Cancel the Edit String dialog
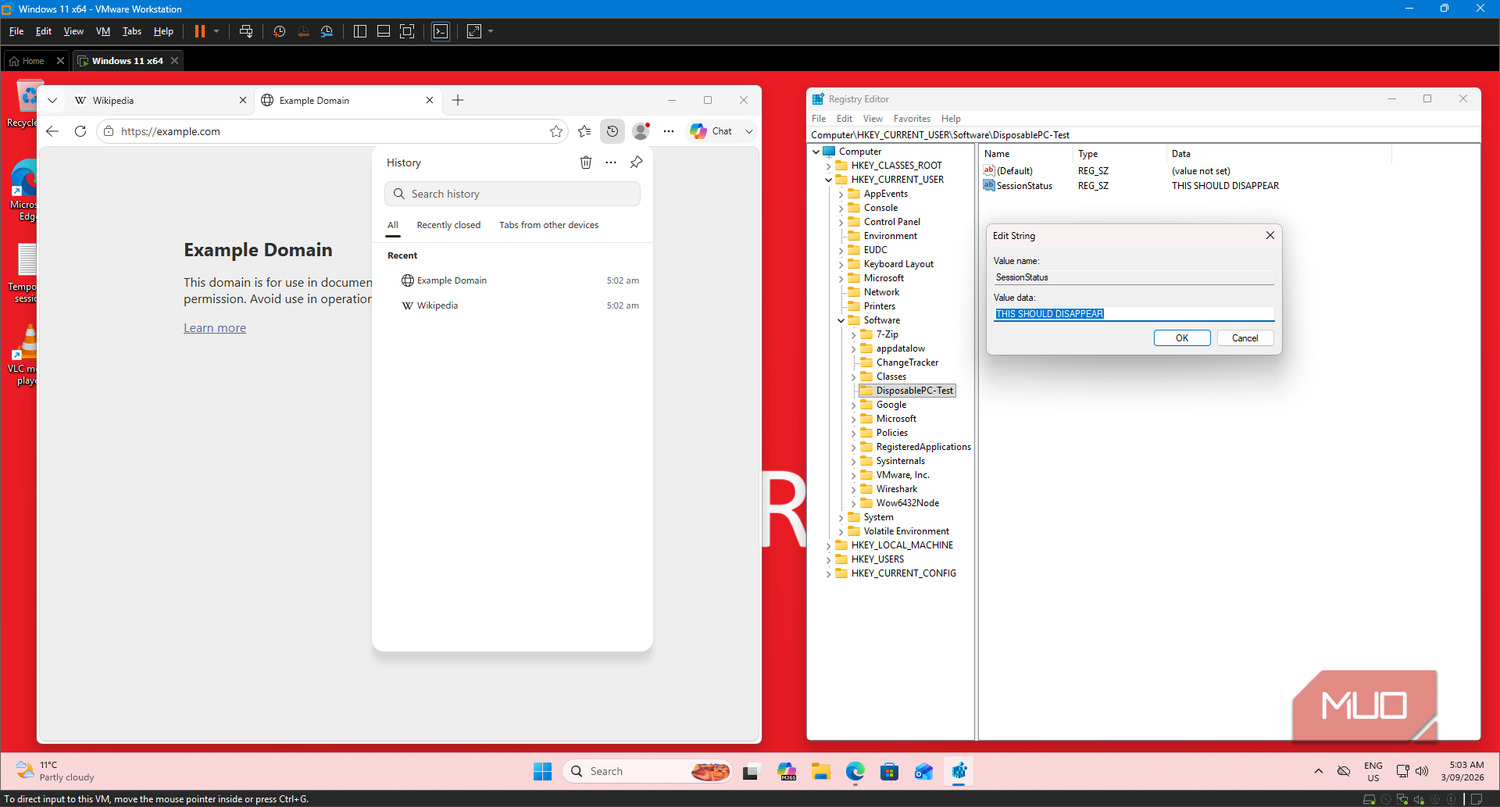The image size is (1500, 807). [1245, 338]
